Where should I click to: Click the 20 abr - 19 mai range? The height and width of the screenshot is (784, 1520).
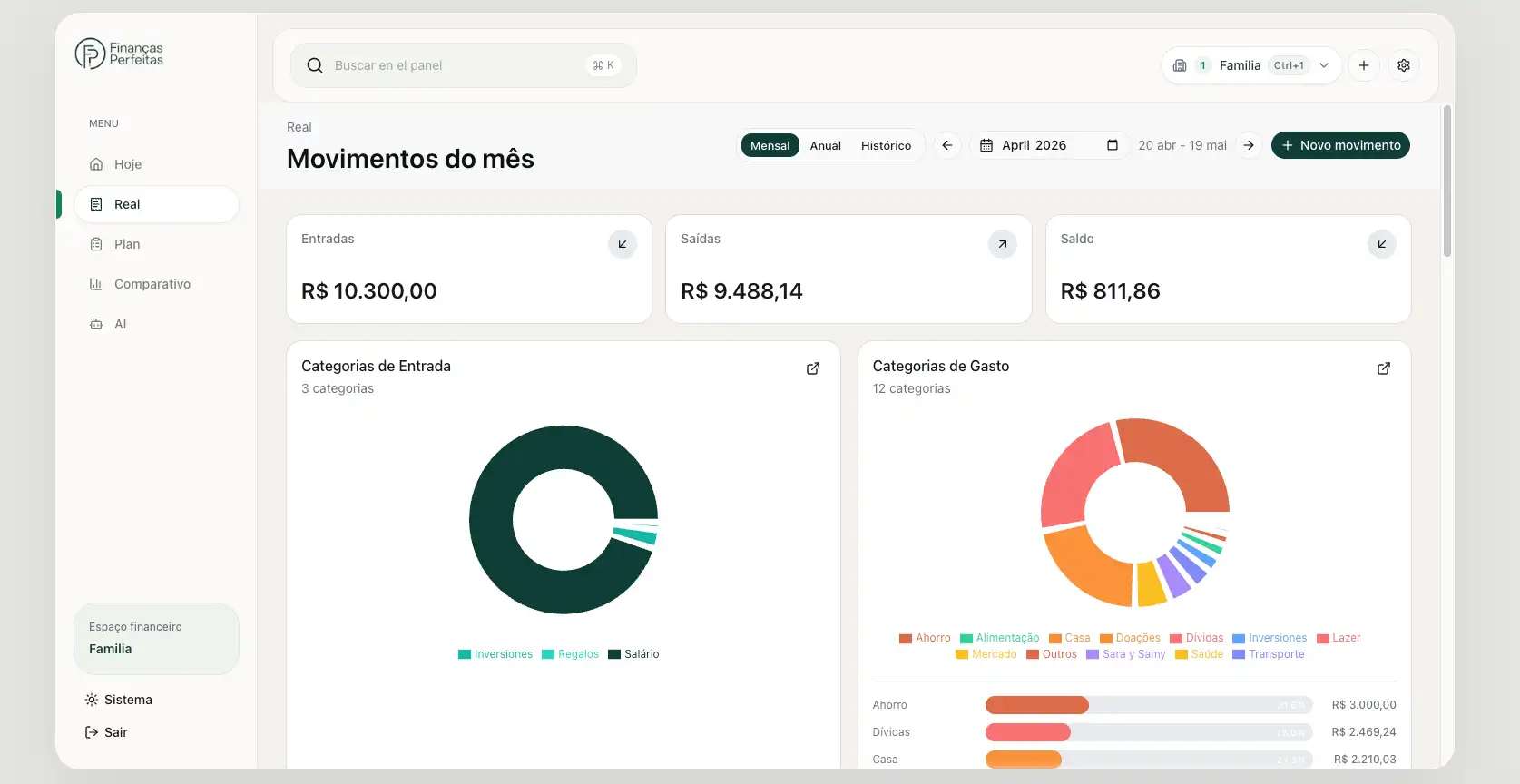(1182, 145)
